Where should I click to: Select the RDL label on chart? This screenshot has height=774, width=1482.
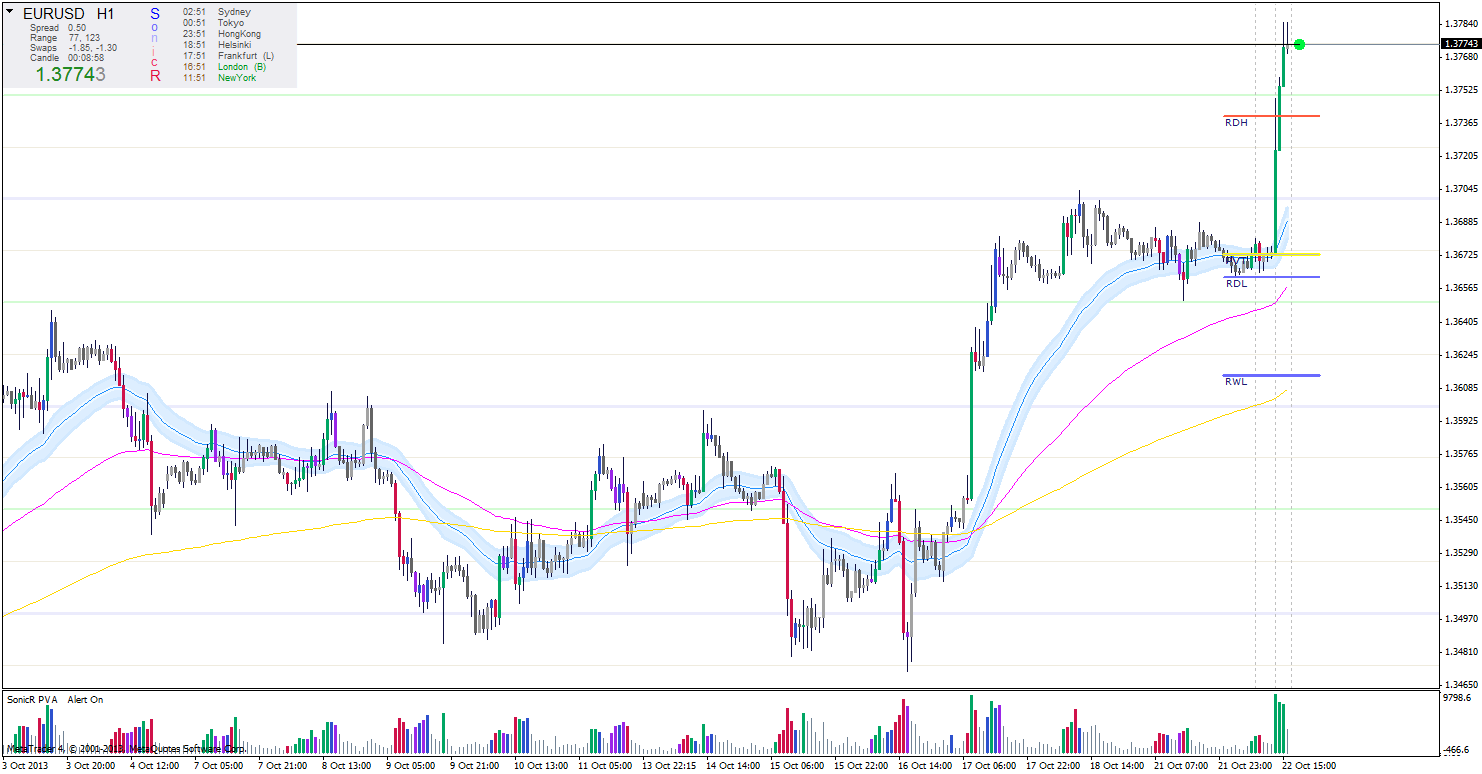[1237, 284]
